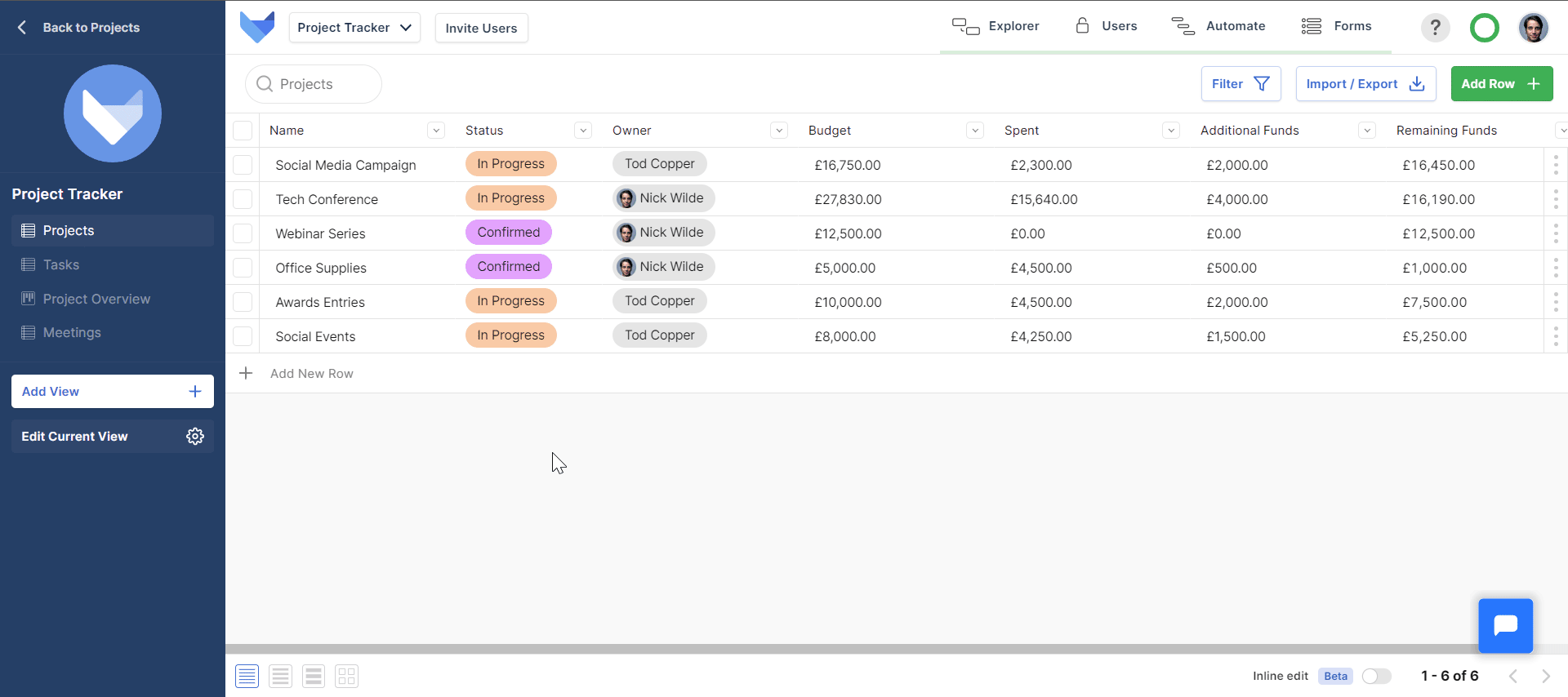Screen dimensions: 1568x697
Task: Open the Project Tracker dropdown
Action: [x=354, y=28]
